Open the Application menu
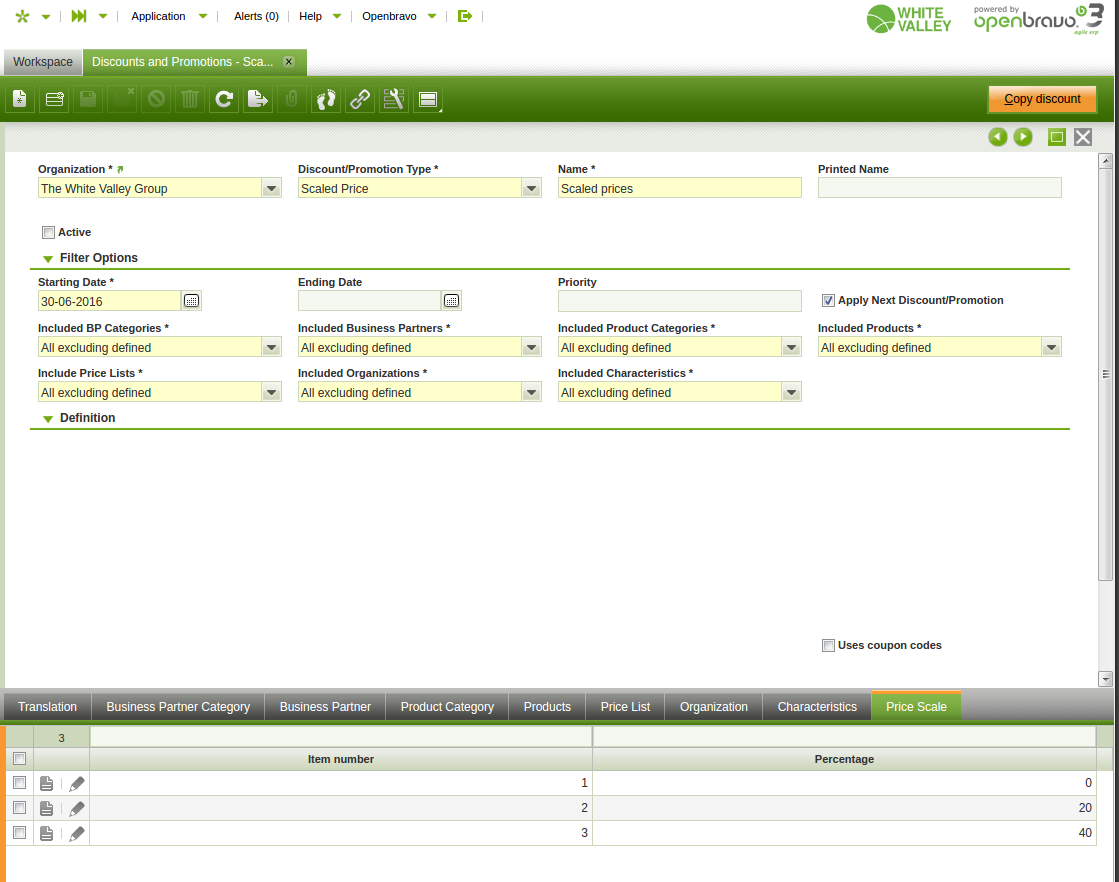Screen dimensions: 1119x882 pyautogui.click(x=159, y=16)
